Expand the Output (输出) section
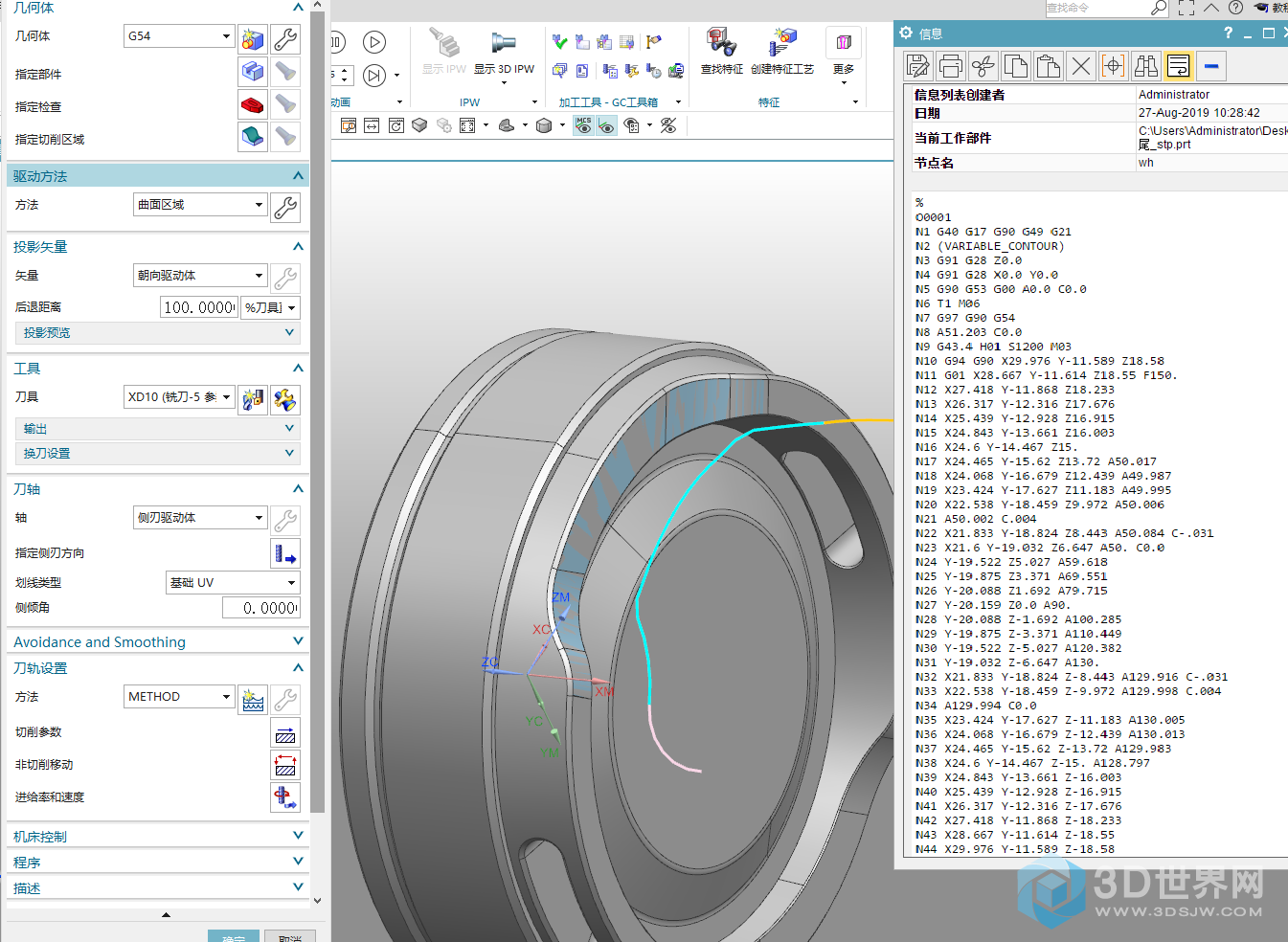Viewport: 1288px width, 942px height. click(x=158, y=429)
